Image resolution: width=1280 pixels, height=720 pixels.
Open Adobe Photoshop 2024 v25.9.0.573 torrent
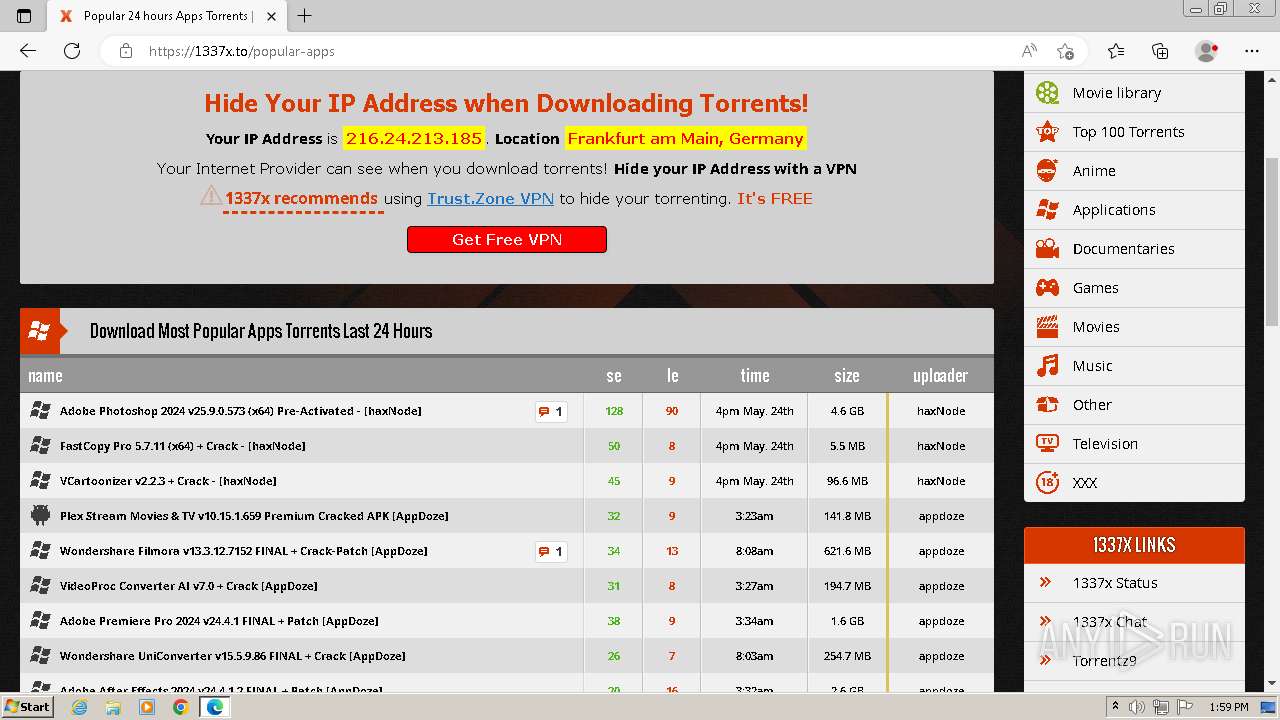tap(241, 411)
